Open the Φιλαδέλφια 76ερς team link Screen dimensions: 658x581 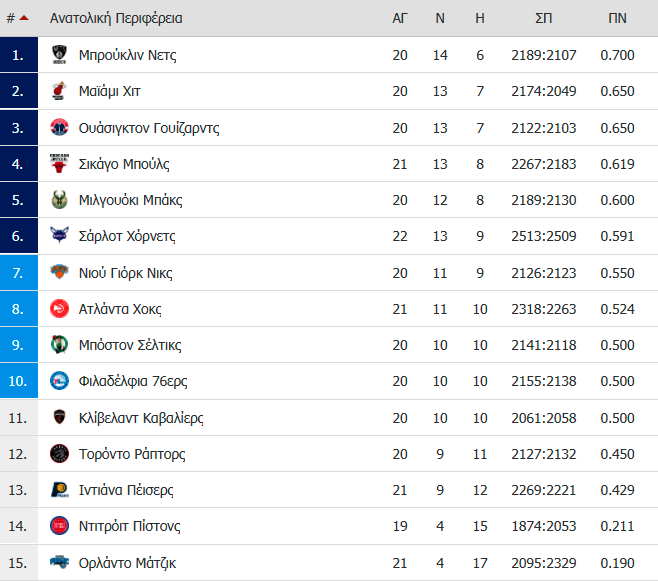pyautogui.click(x=133, y=381)
